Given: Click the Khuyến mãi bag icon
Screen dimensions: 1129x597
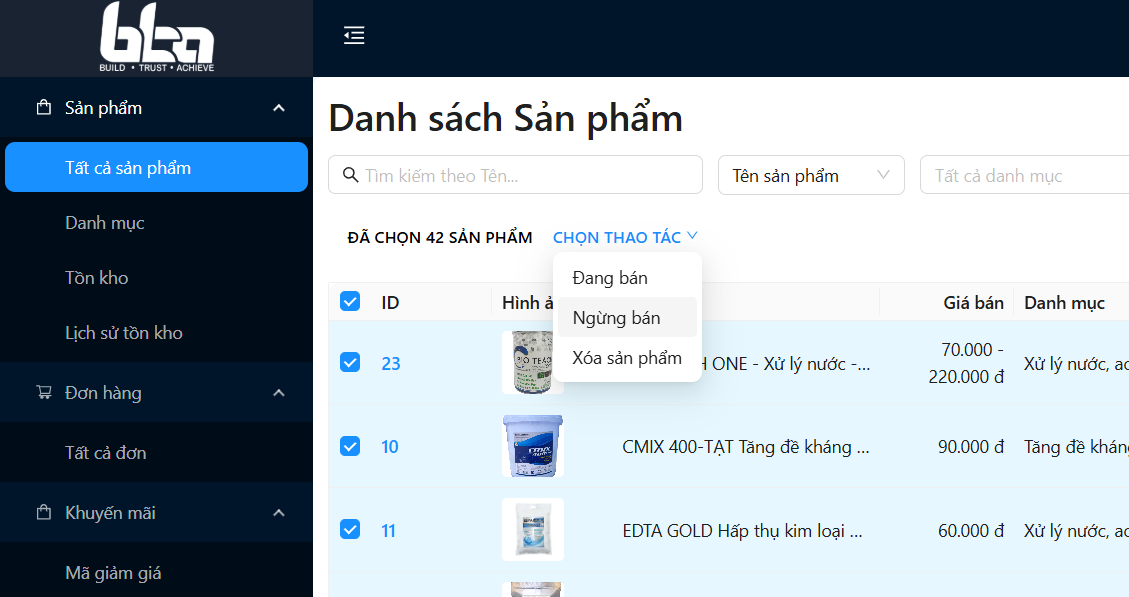Looking at the screenshot, I should click(x=44, y=513).
